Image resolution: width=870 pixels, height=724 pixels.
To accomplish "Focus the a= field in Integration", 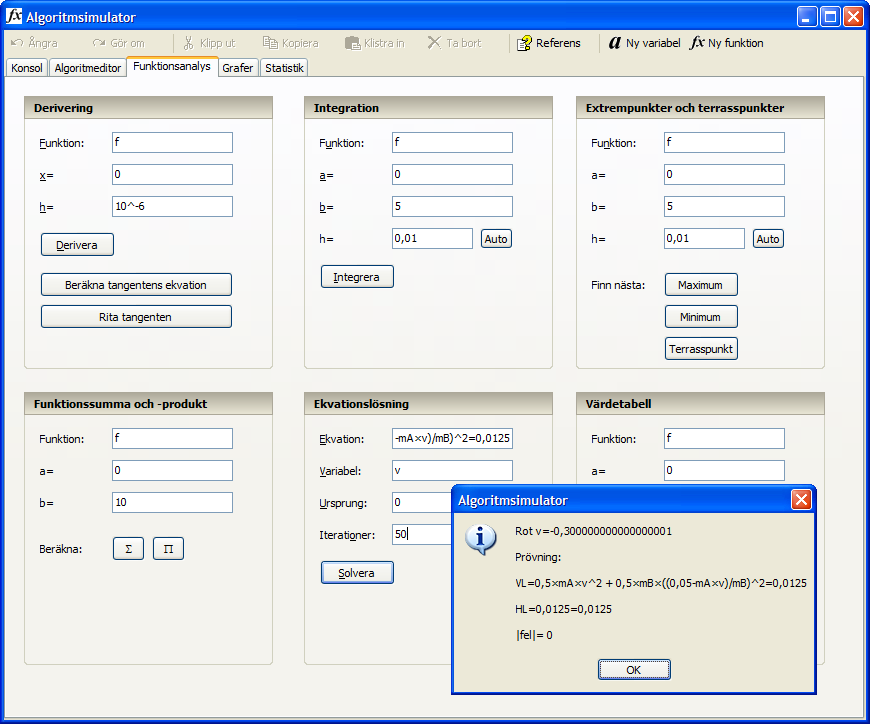I will click(x=452, y=175).
